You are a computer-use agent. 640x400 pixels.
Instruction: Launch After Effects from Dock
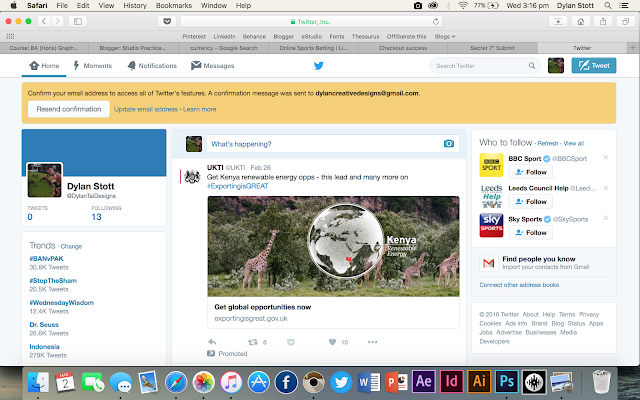pos(424,382)
